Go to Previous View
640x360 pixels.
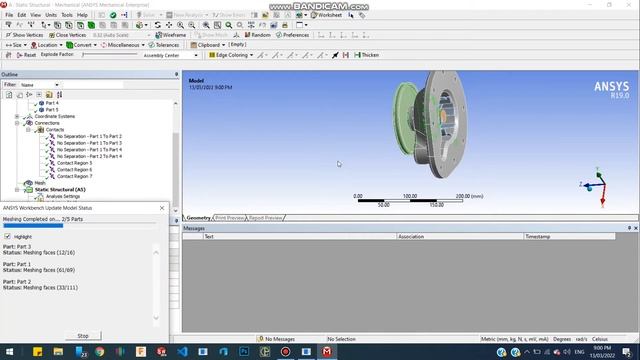click(x=229, y=25)
